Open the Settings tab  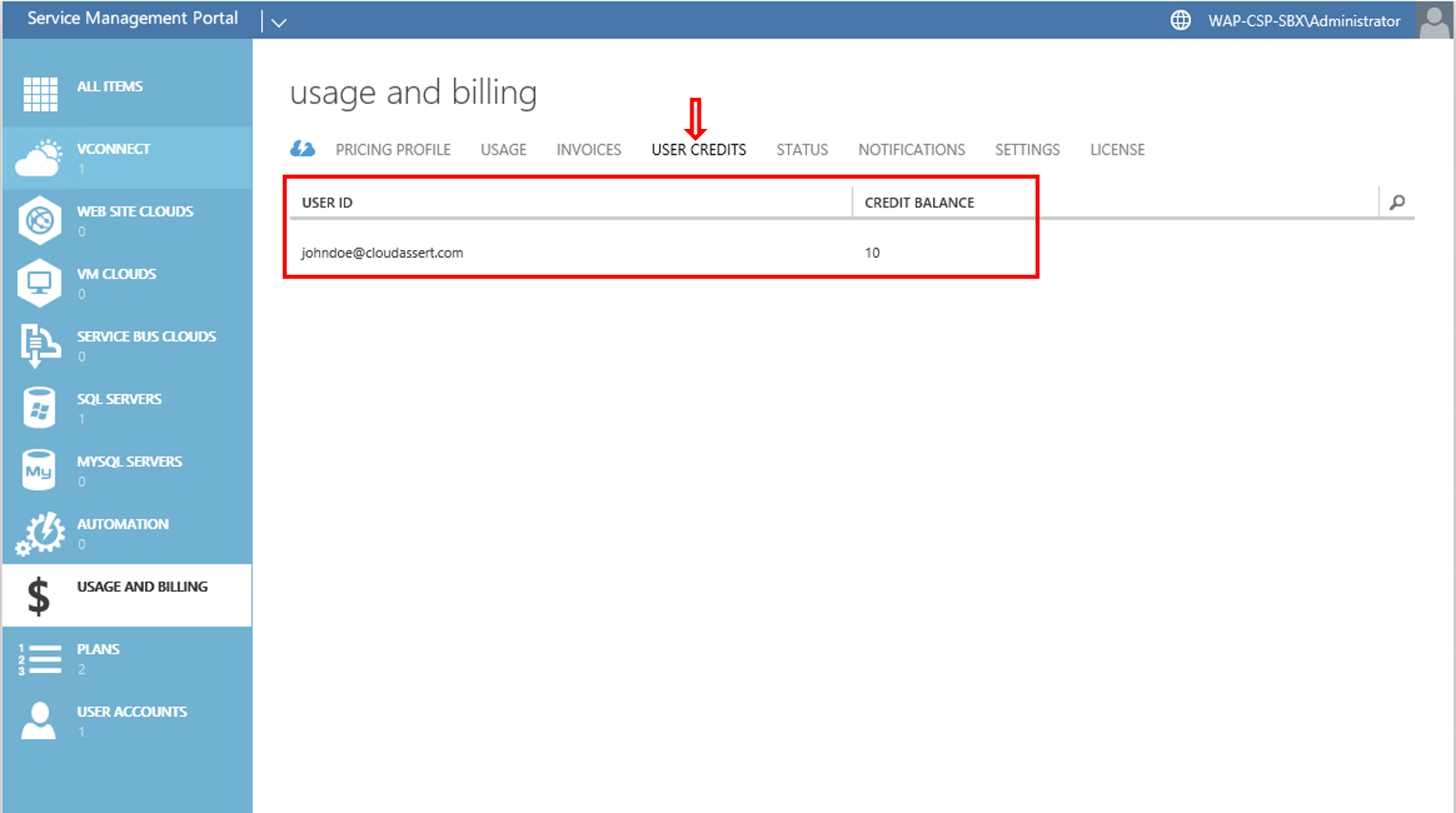[1028, 150]
